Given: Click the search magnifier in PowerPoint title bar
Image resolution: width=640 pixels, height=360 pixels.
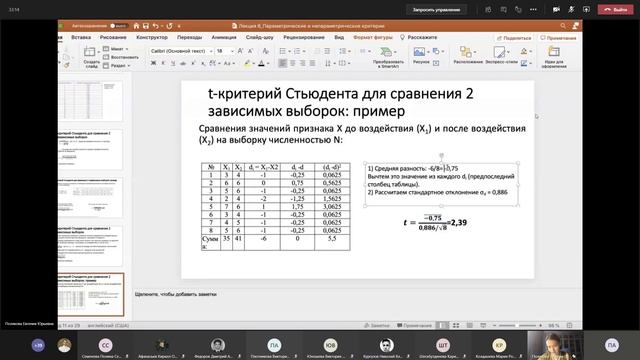Looking at the screenshot, I should click(x=563, y=26).
